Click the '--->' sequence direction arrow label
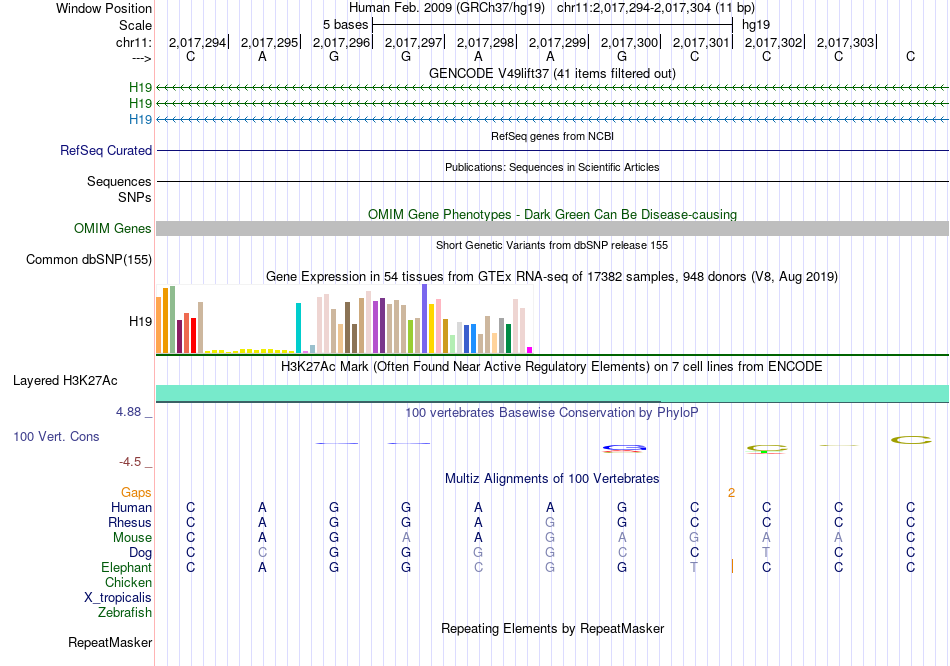This screenshot has height=666, width=950. [141, 58]
